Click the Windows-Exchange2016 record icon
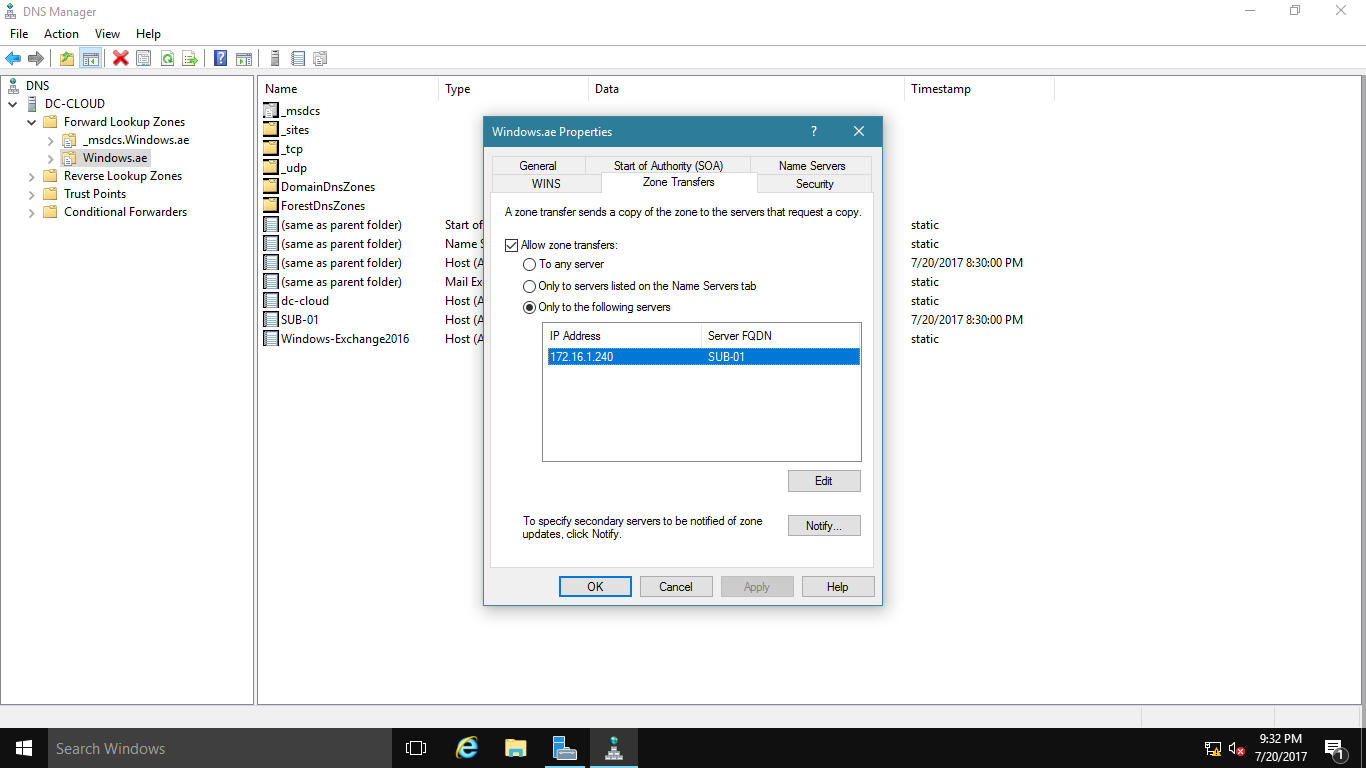The image size is (1366, 768). tap(271, 339)
